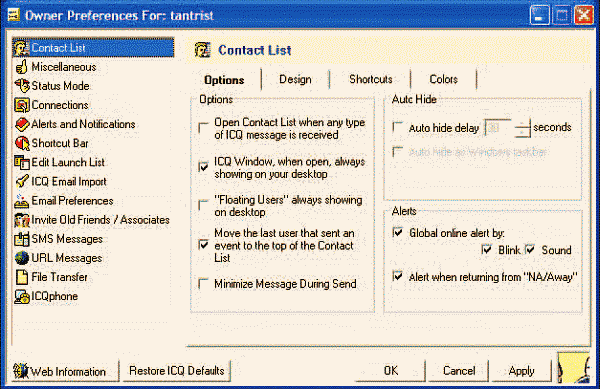Switch to the Design tab

pos(295,80)
